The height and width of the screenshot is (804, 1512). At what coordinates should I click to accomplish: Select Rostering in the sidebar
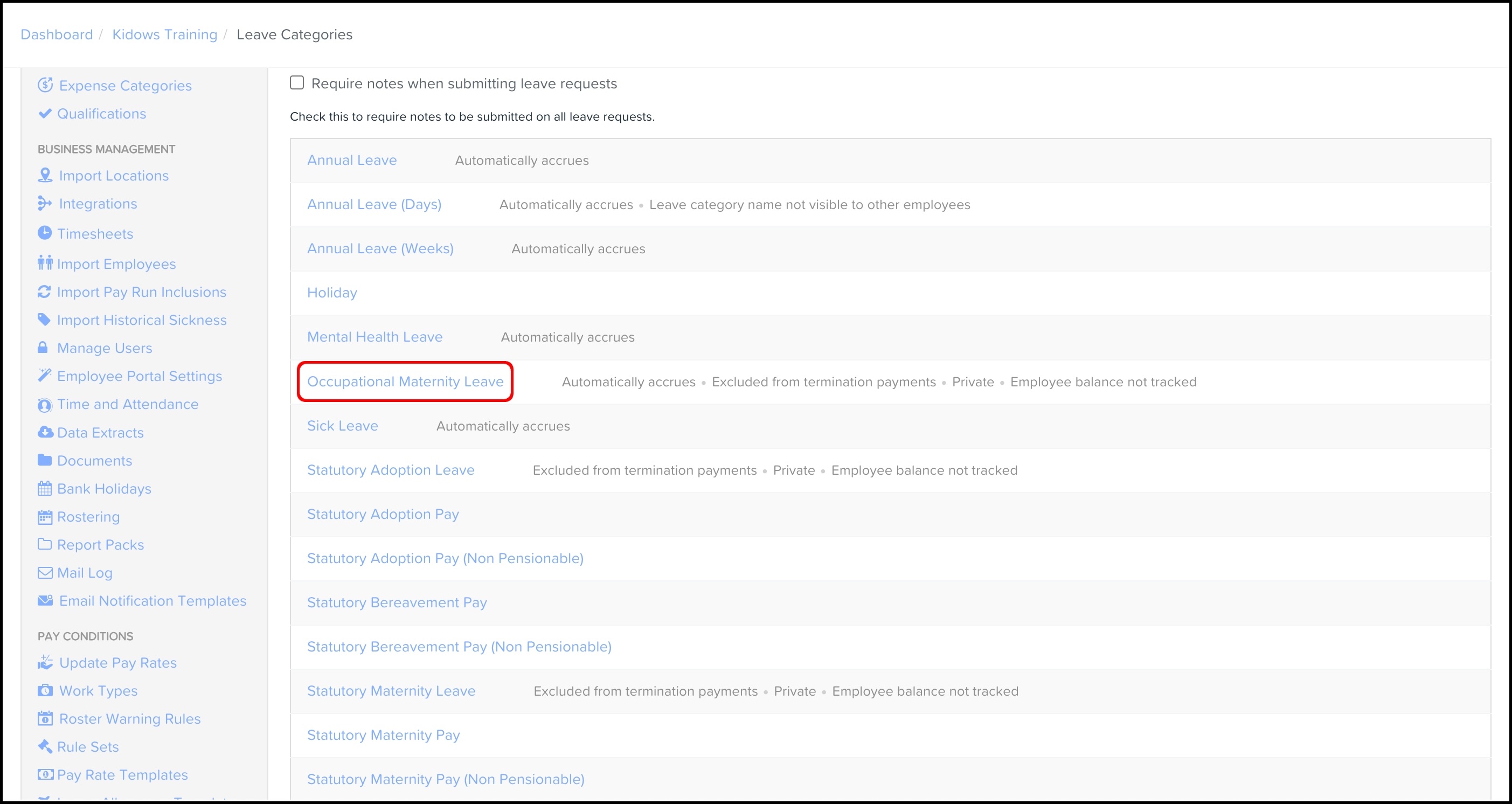(88, 516)
